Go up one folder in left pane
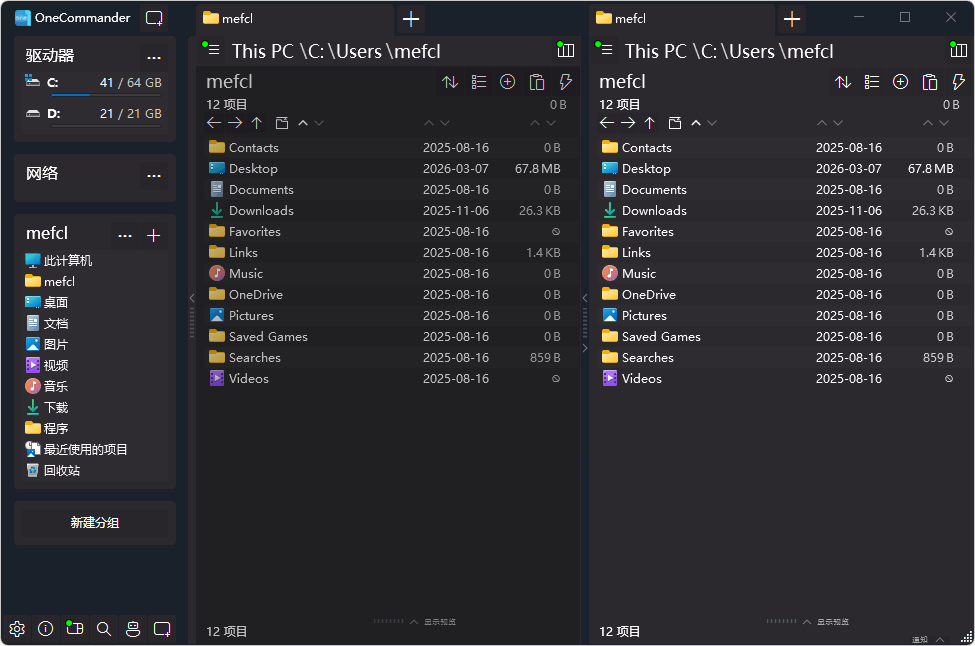 [257, 123]
